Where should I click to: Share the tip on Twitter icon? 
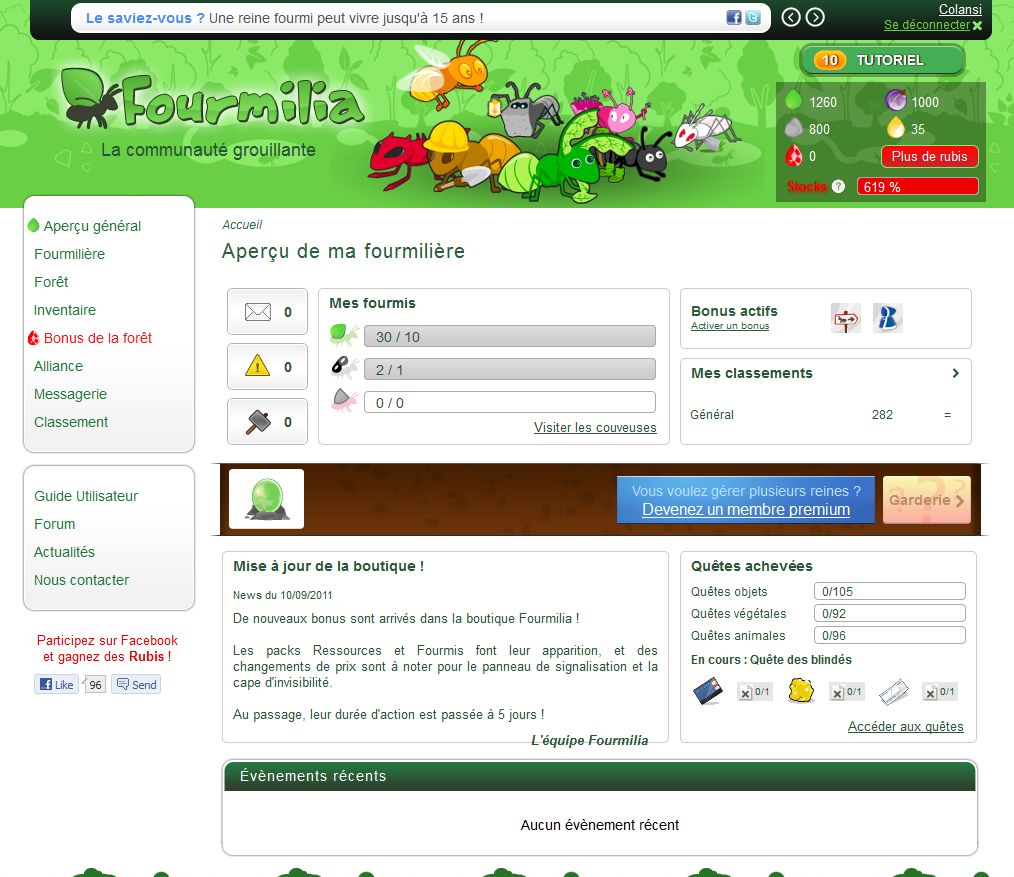(753, 17)
